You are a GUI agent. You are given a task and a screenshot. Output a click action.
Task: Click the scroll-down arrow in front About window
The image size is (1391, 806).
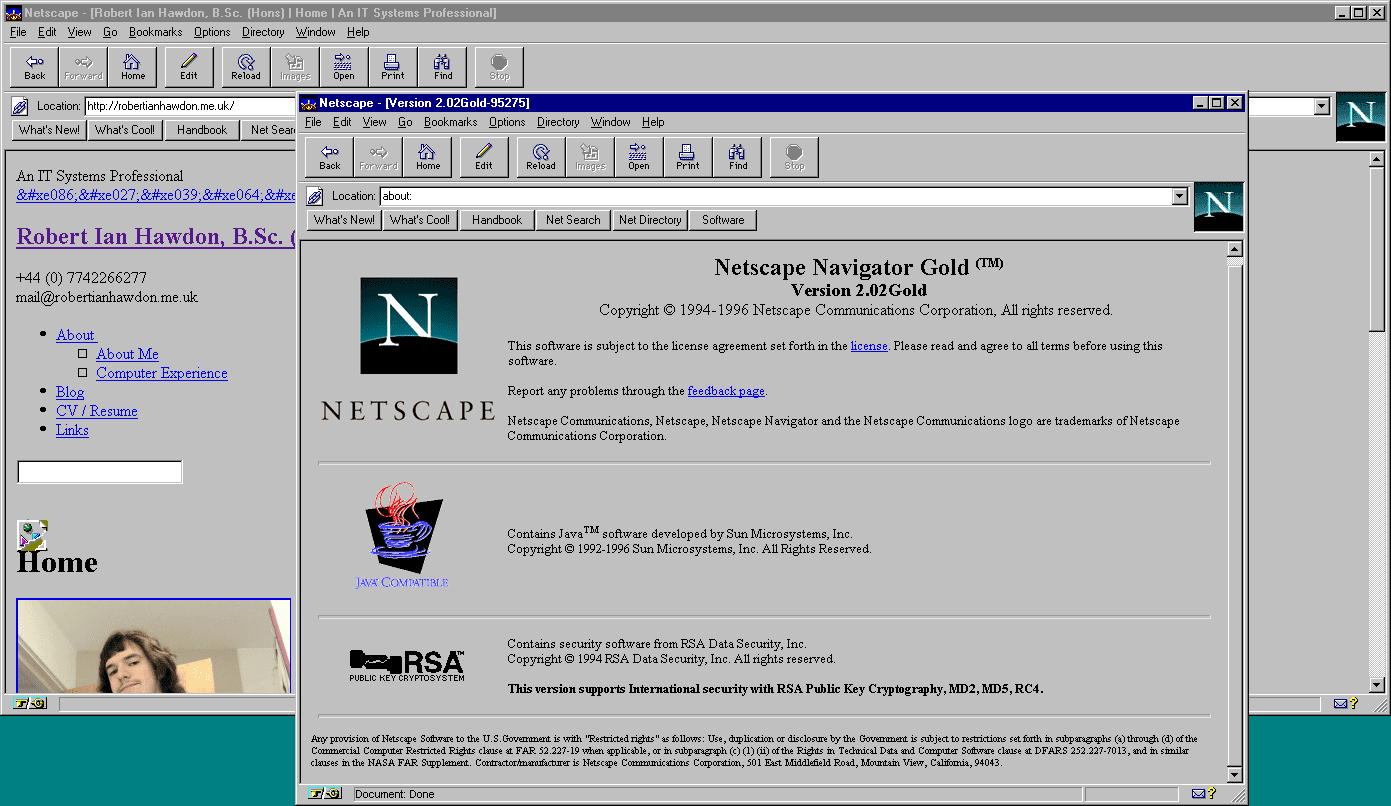coord(1235,775)
